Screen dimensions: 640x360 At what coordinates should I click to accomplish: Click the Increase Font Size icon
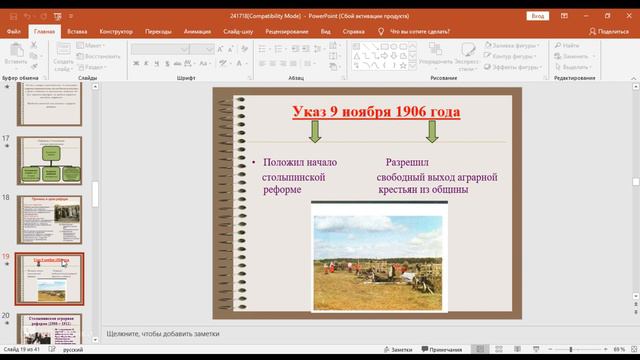point(220,49)
